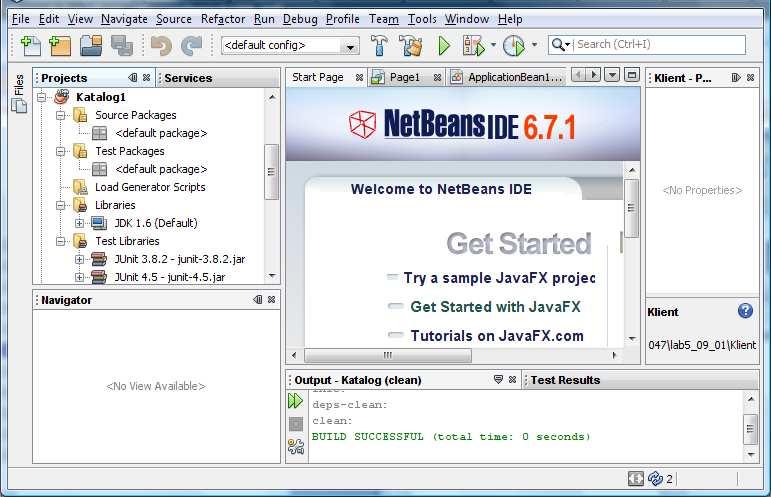Open the Navigate menu
The image size is (771, 497).
(124, 19)
